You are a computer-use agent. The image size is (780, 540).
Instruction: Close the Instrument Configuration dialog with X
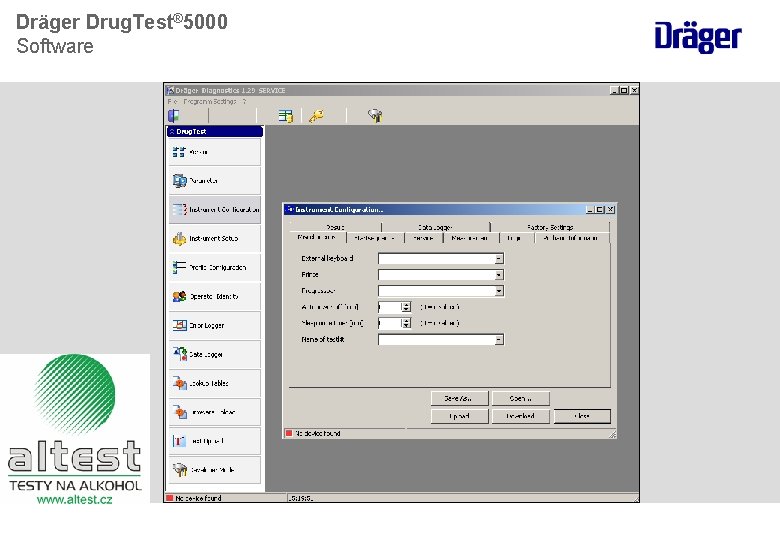611,210
